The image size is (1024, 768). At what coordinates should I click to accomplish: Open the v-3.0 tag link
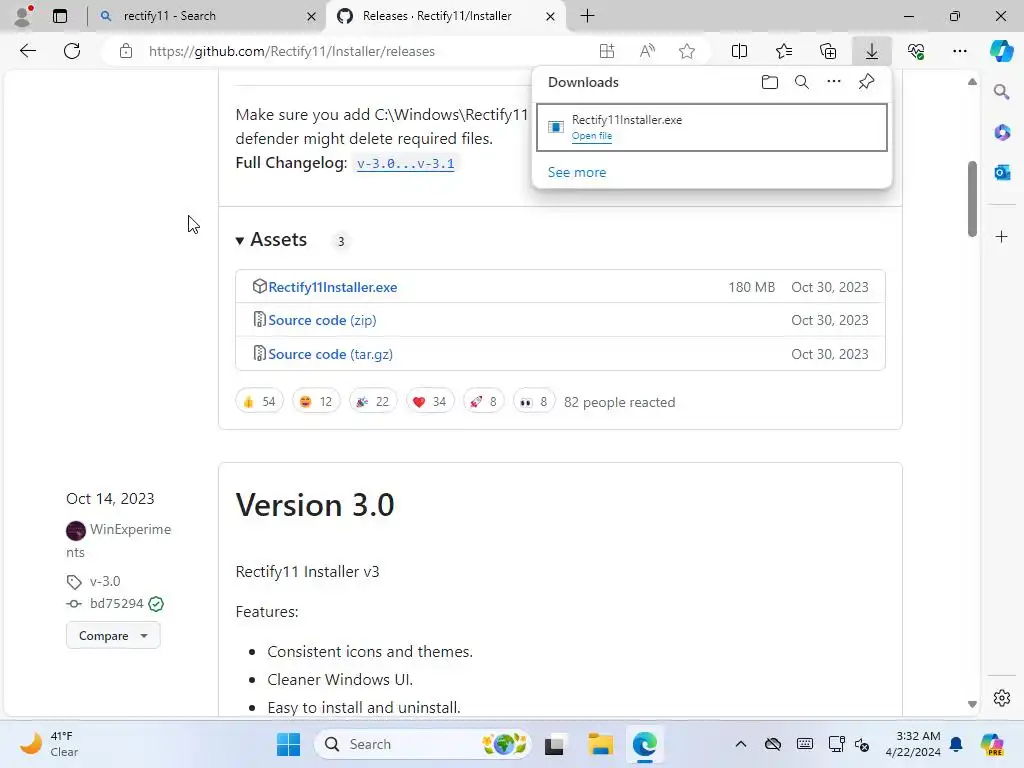click(105, 581)
